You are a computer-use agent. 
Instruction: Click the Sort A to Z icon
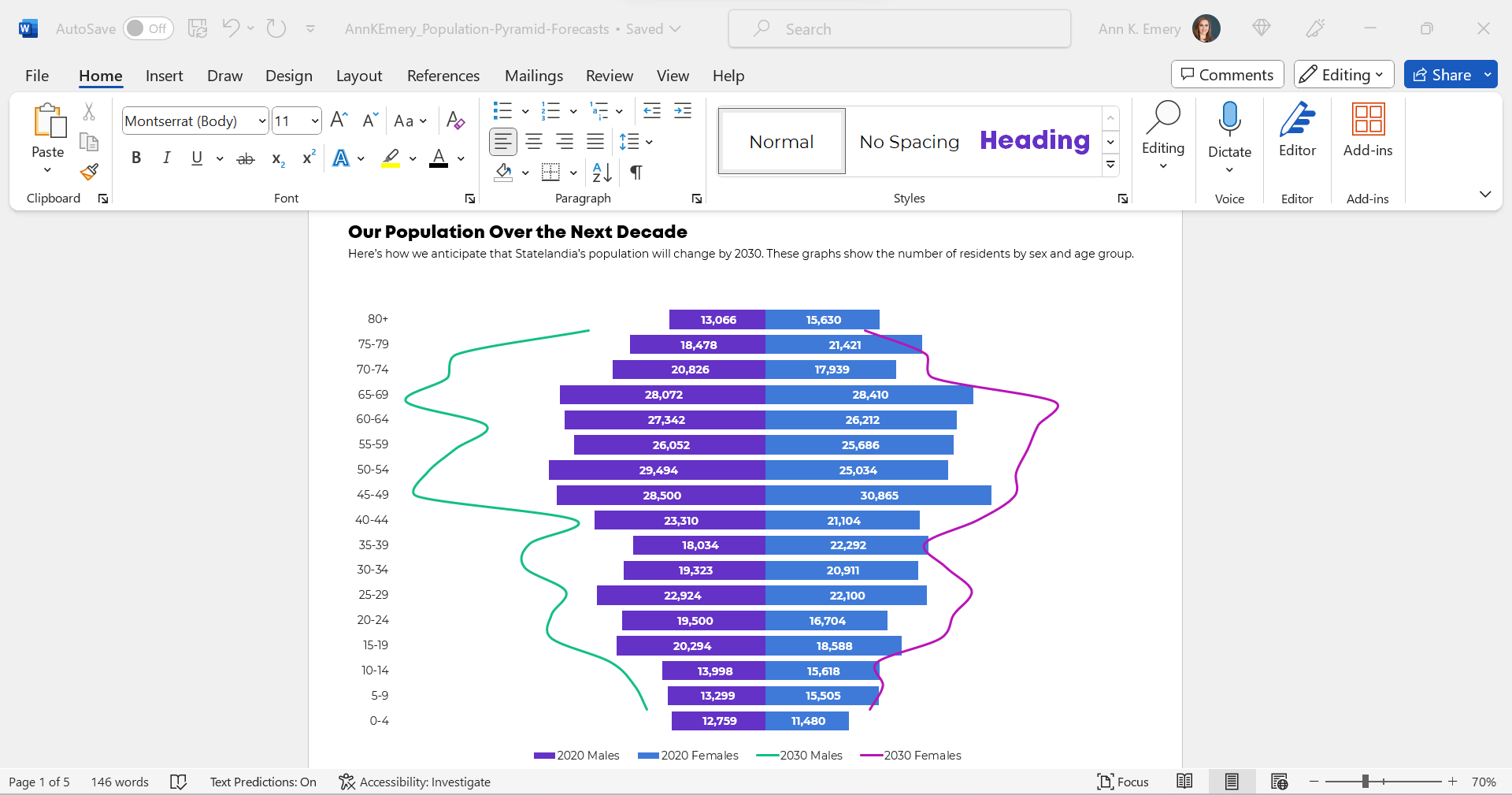(x=602, y=172)
